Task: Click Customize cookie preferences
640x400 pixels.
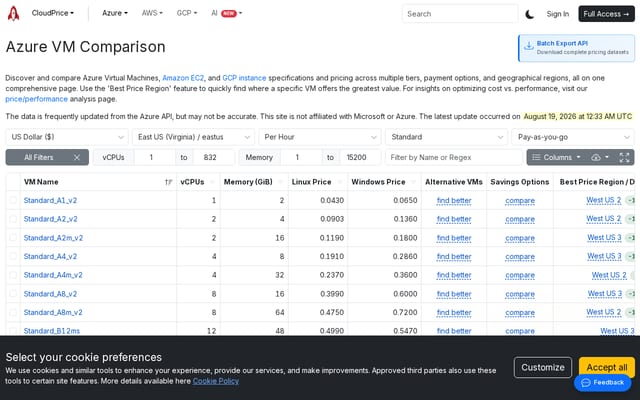Action: point(543,367)
